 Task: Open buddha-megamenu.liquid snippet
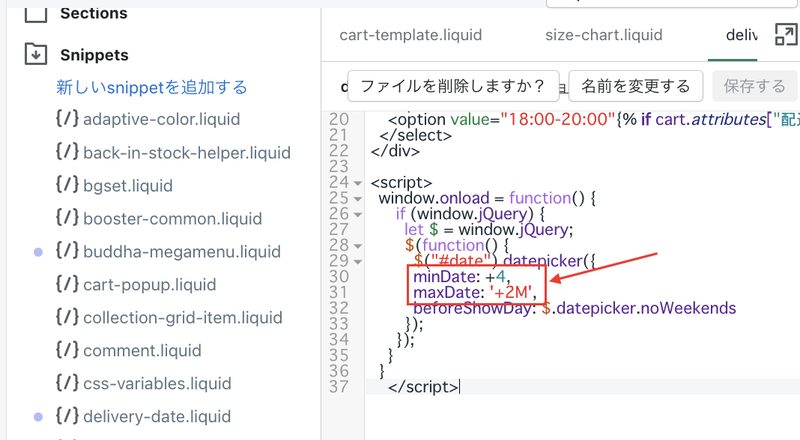(182, 251)
